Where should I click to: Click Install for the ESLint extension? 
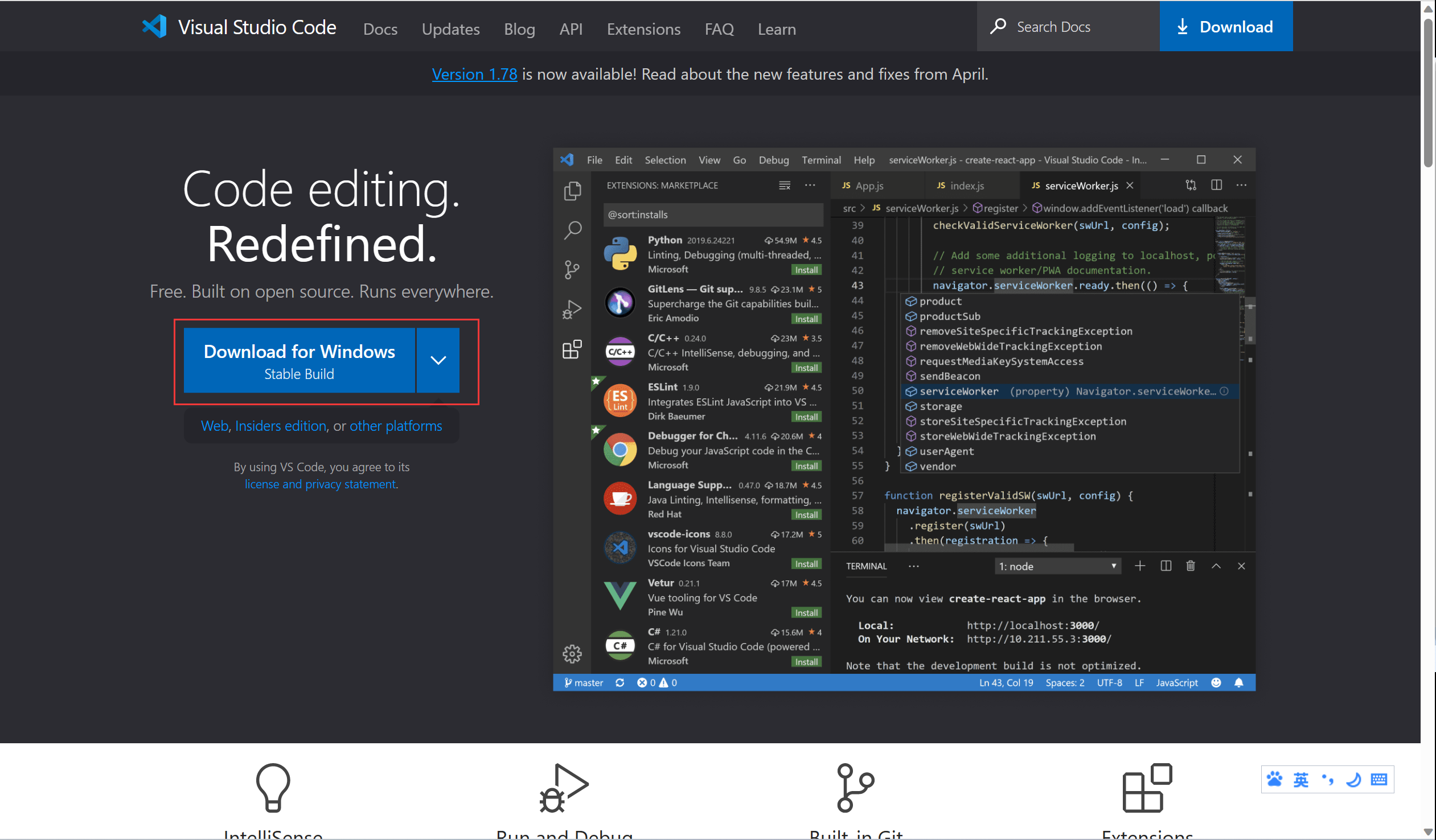click(806, 417)
